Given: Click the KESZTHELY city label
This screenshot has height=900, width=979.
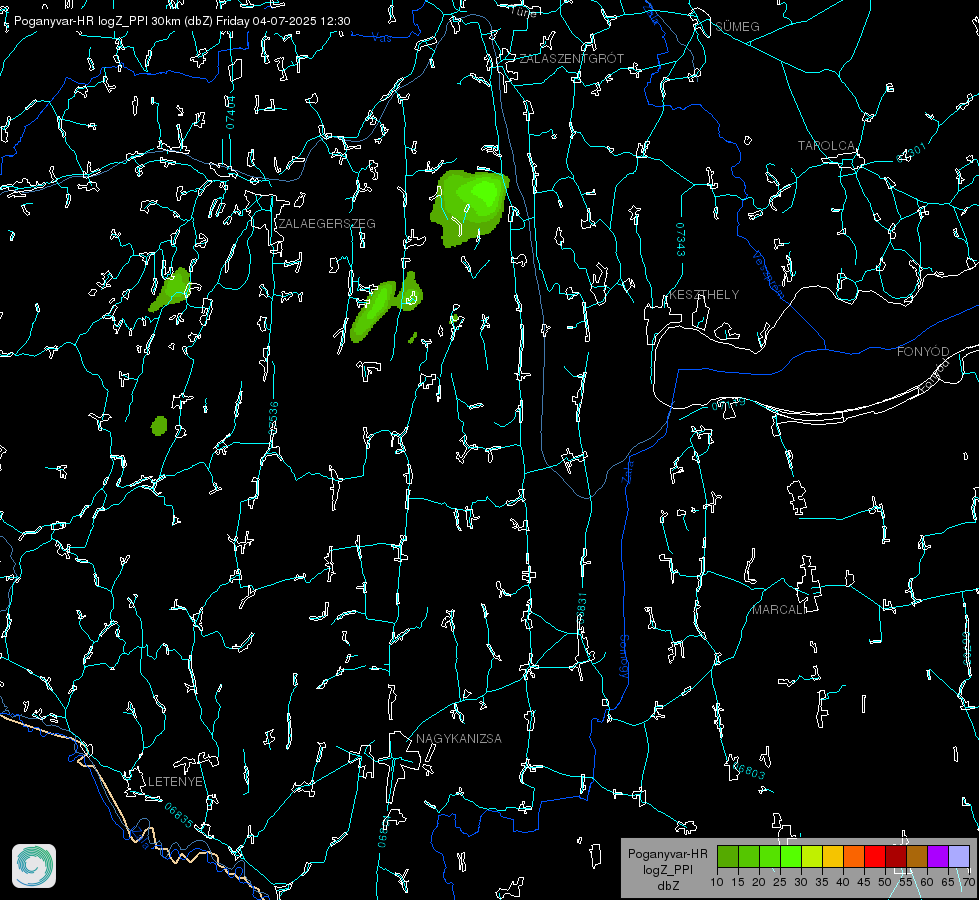Looking at the screenshot, I should pos(704,295).
